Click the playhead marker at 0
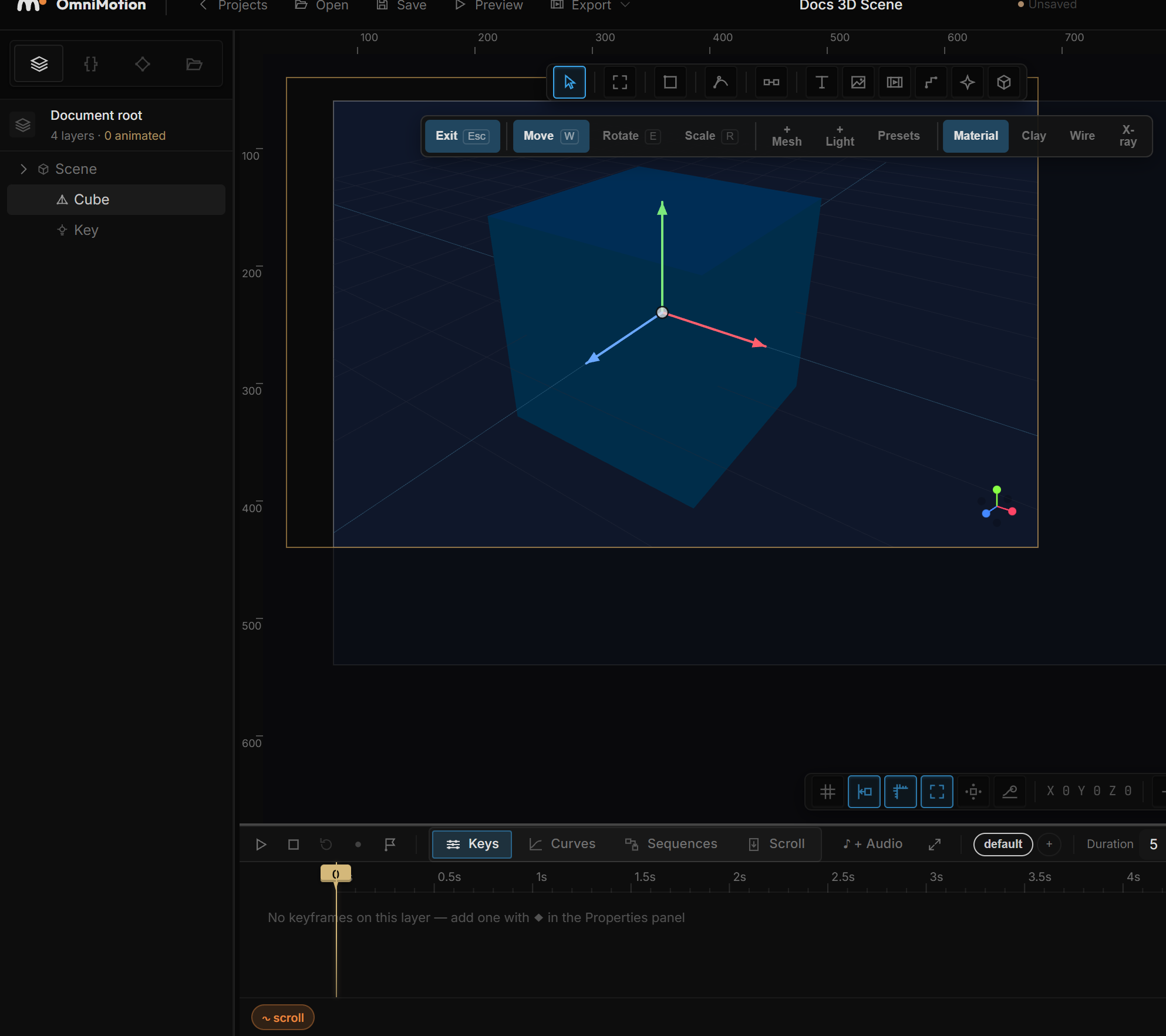Image resolution: width=1166 pixels, height=1036 pixels. click(x=336, y=873)
